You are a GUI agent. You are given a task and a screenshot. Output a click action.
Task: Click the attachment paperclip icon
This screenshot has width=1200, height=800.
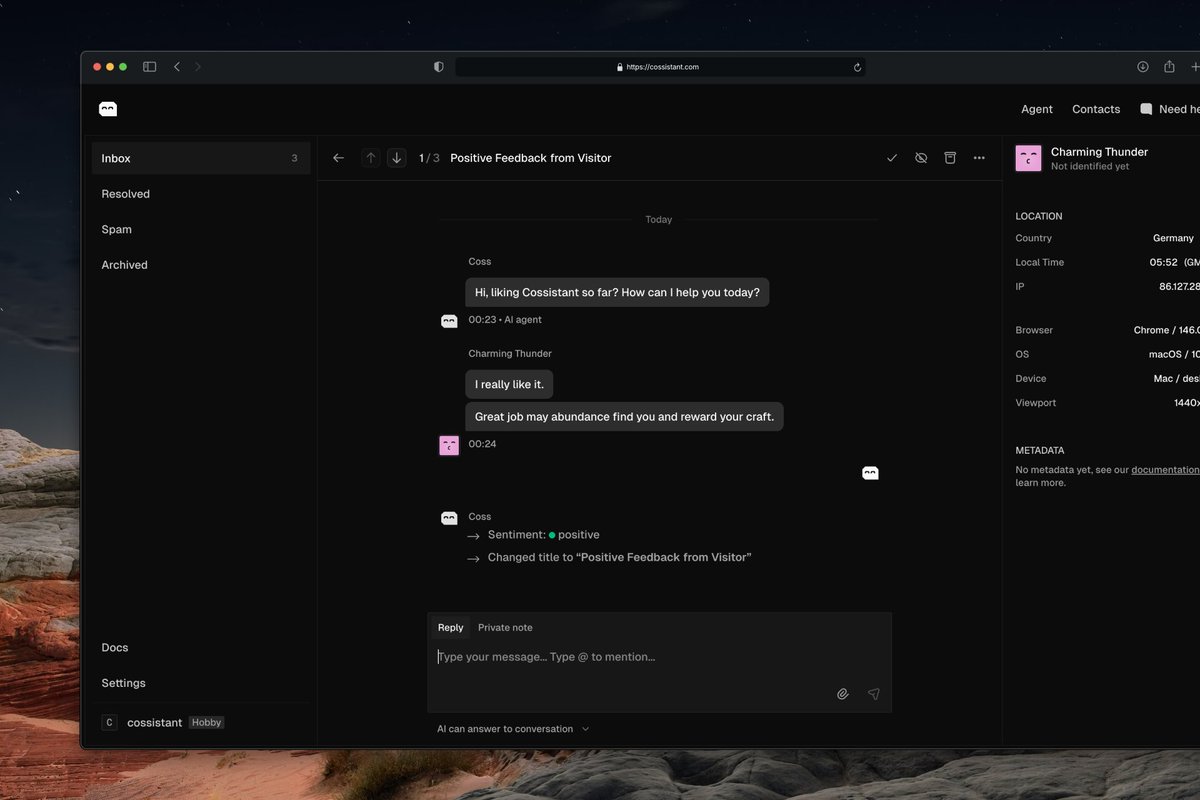[843, 694]
